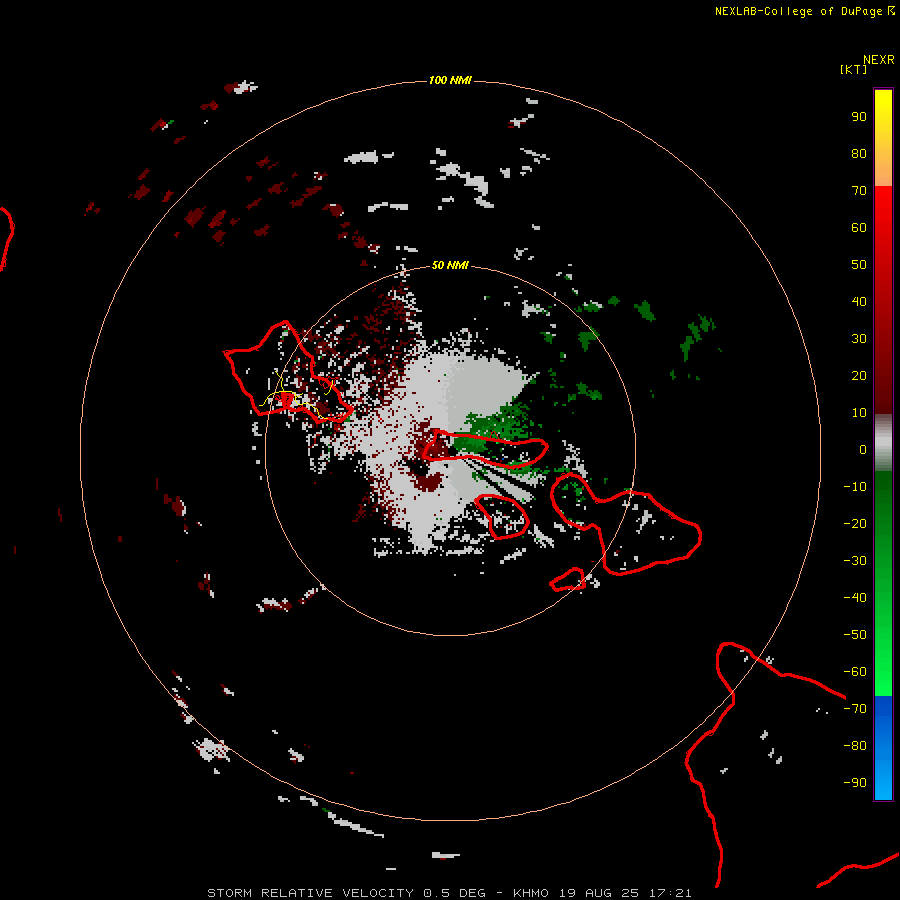Screen dimensions: 900x900
Task: Click the positive 90 scale value
Action: (859, 117)
